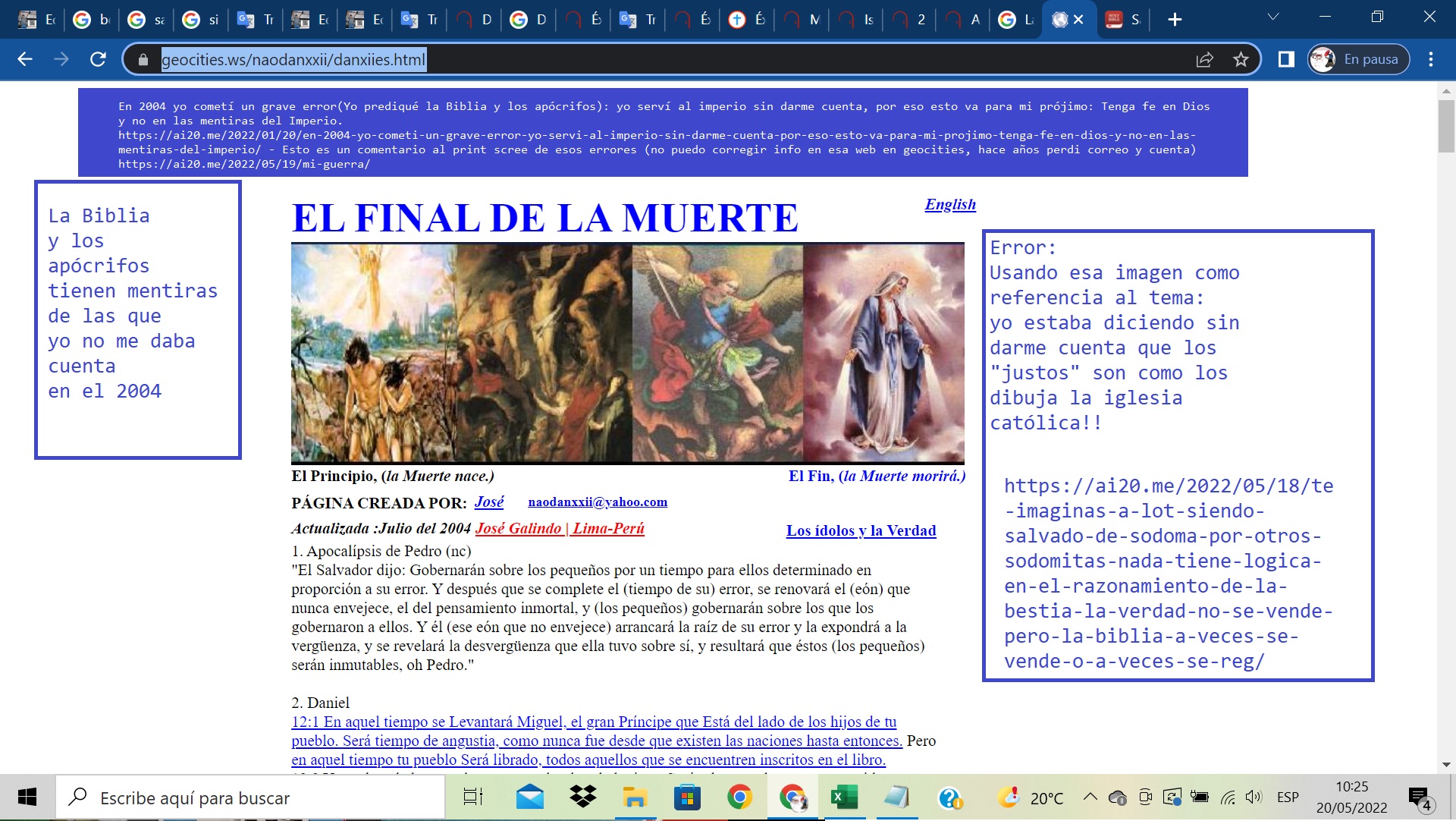Screen dimensions: 1456x821
Task: Click the naodanxxii@yahoo.com email link
Action: [x=598, y=502]
